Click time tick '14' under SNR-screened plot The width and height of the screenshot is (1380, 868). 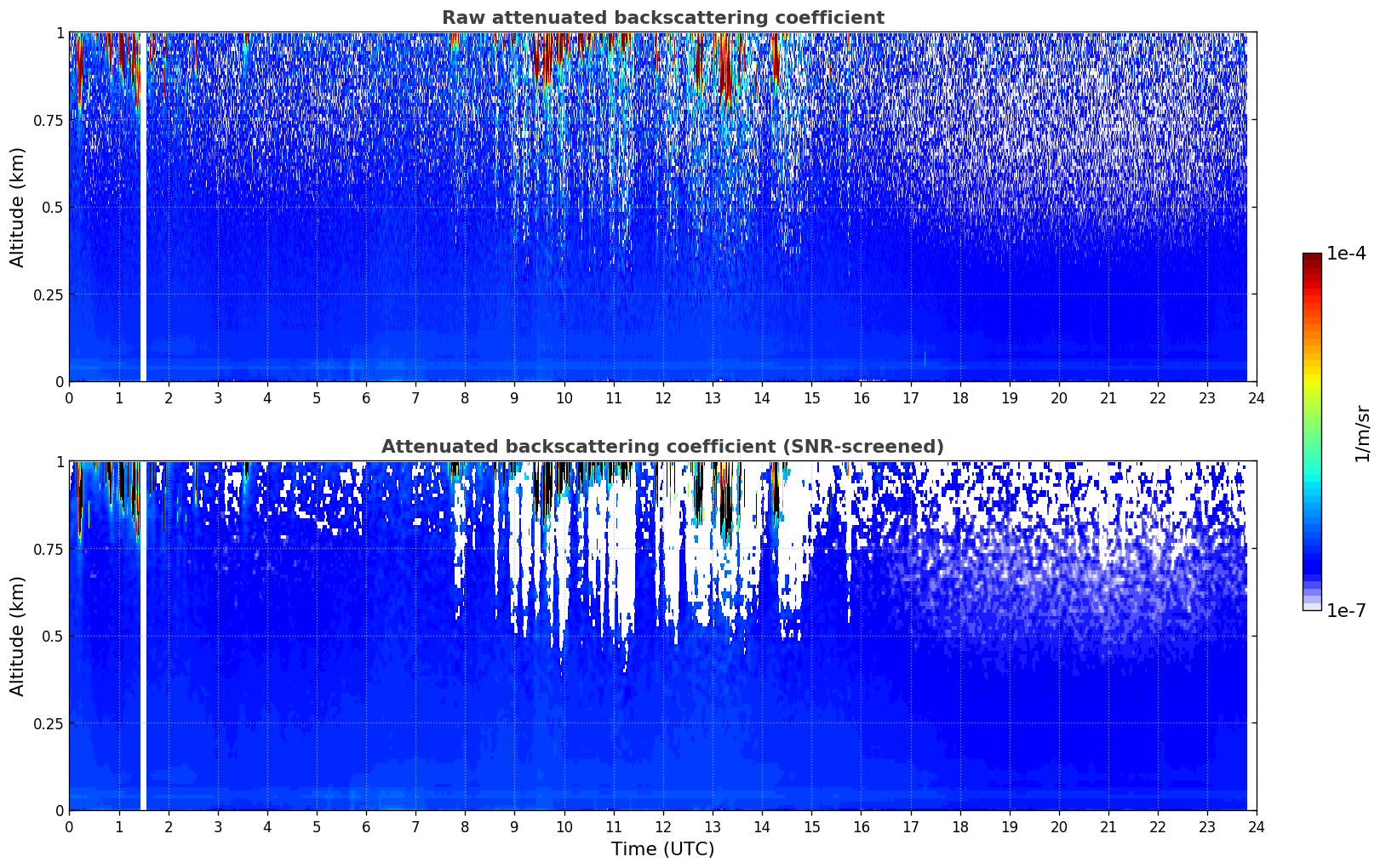762,826
